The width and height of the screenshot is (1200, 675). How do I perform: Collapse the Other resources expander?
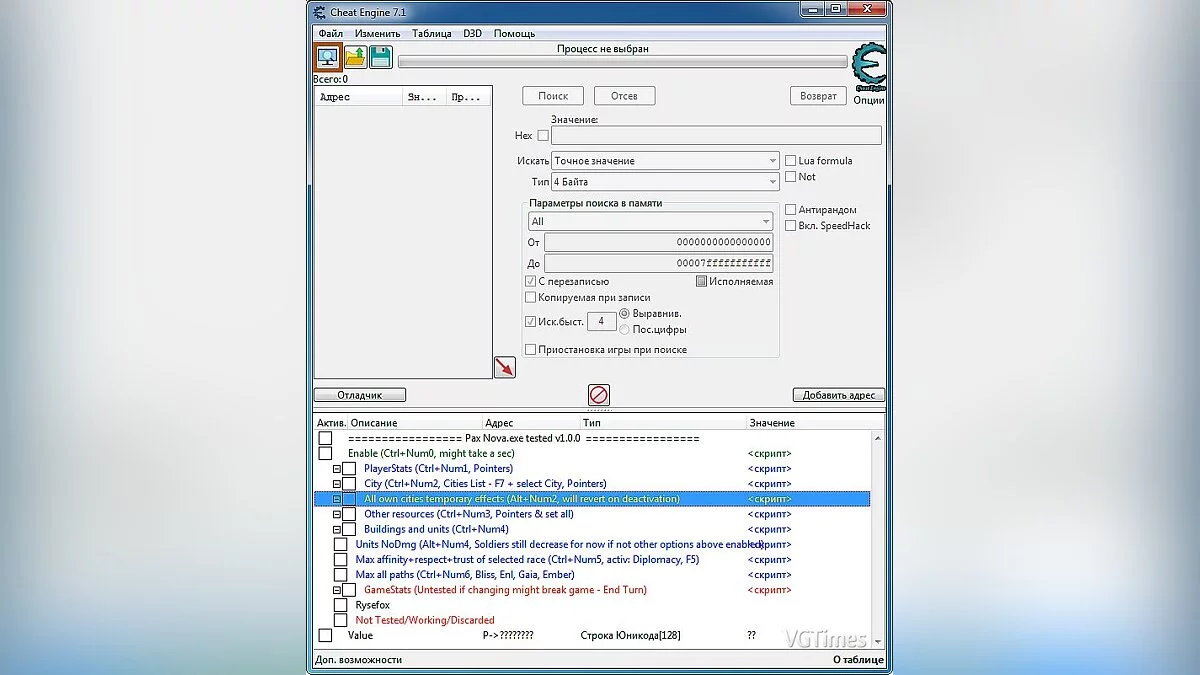click(x=337, y=514)
